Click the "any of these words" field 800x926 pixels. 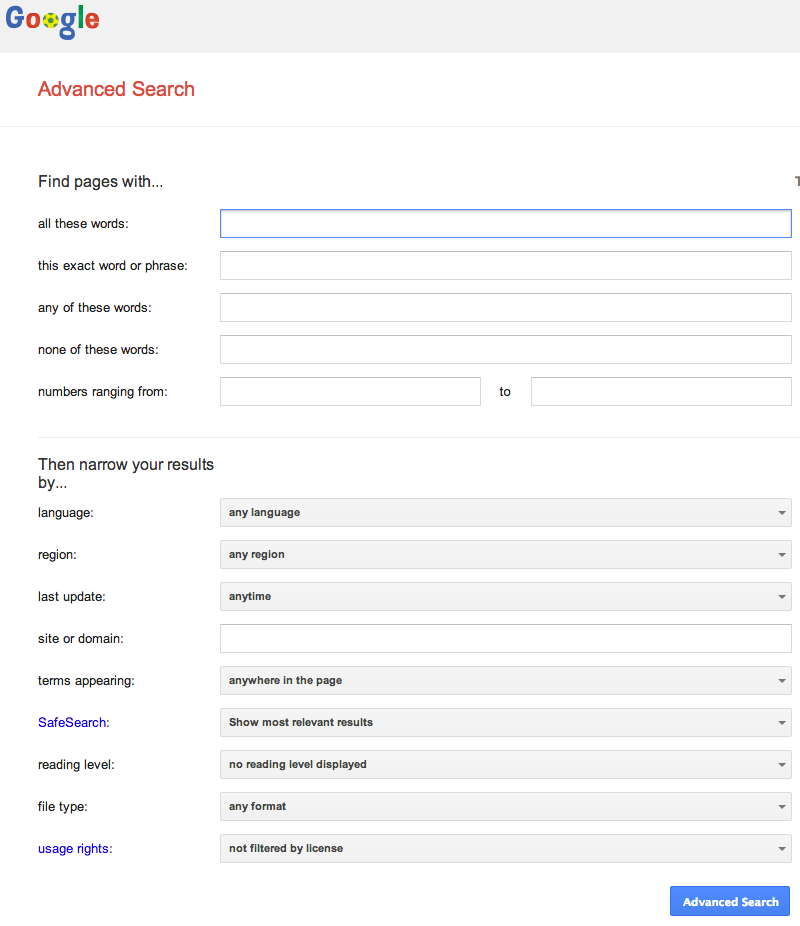(505, 308)
